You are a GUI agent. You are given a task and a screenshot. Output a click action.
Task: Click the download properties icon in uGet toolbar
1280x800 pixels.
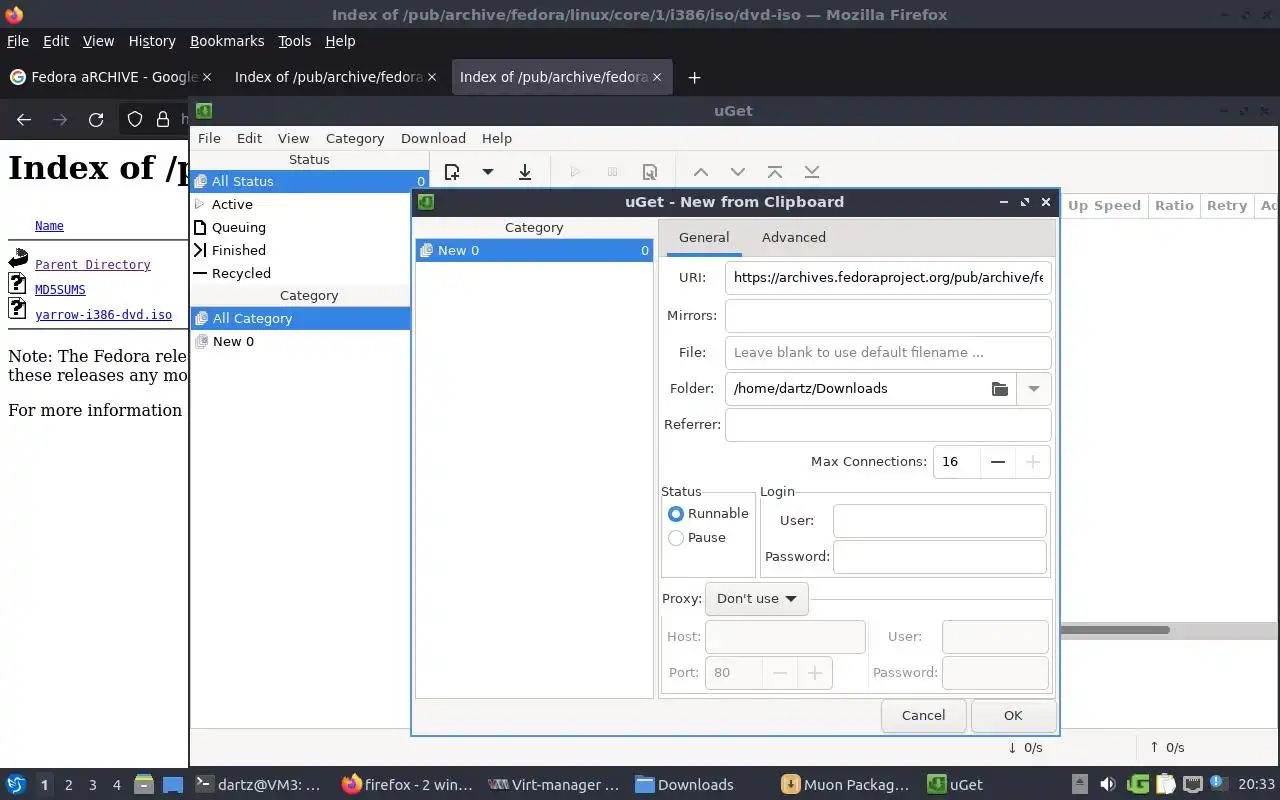[649, 172]
